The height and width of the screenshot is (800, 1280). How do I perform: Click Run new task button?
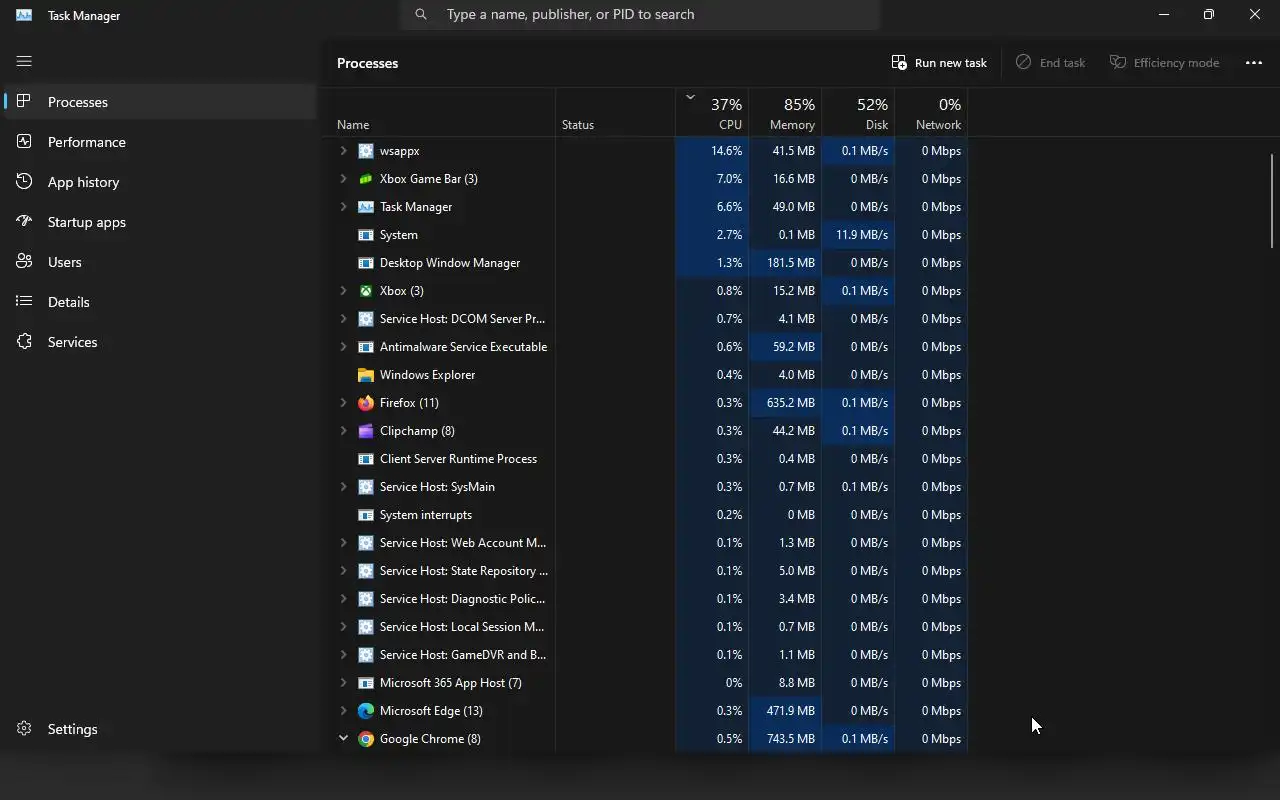[x=939, y=62]
